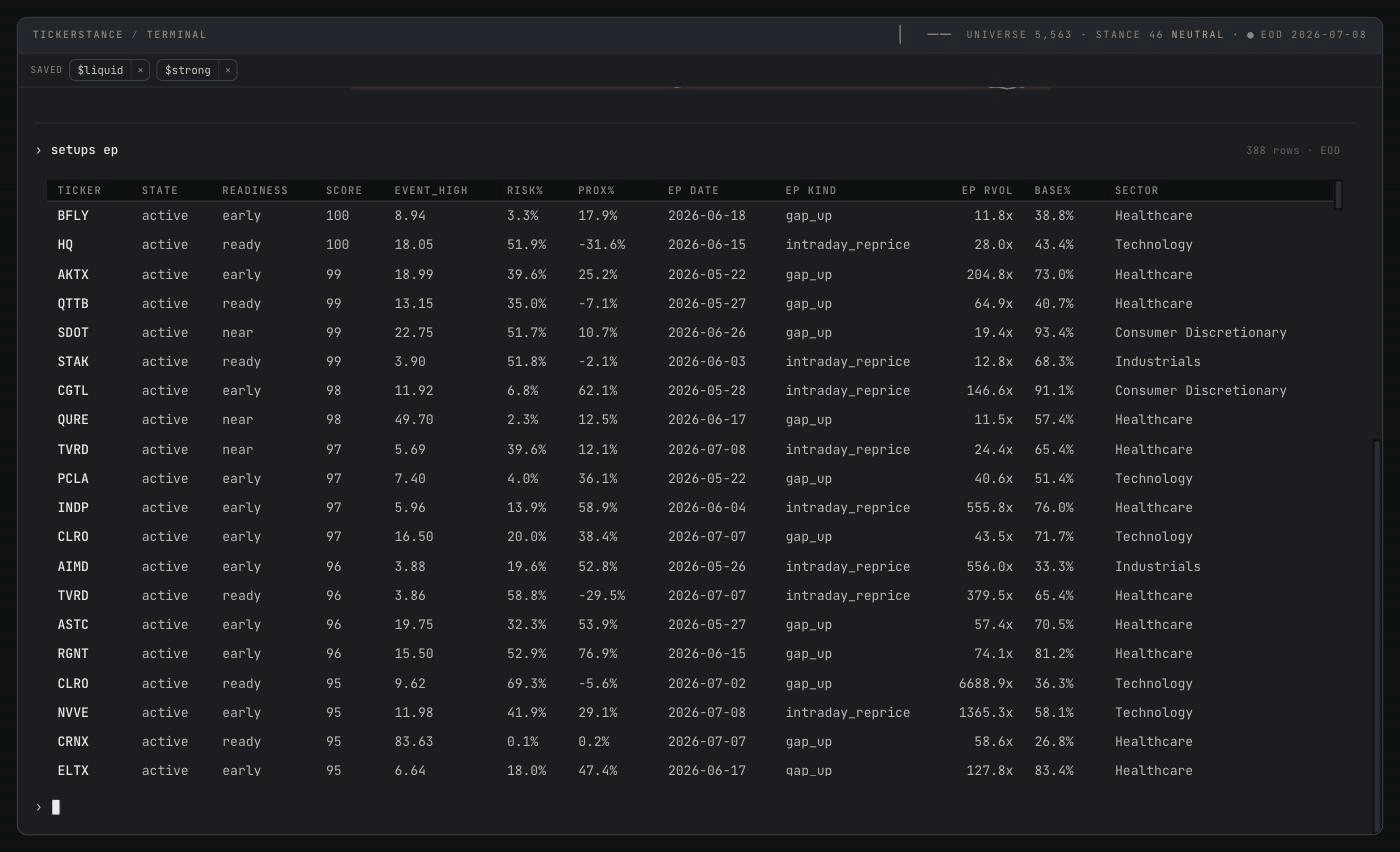The height and width of the screenshot is (852, 1400).
Task: Select the SDOT ticker row
Action: click(690, 333)
